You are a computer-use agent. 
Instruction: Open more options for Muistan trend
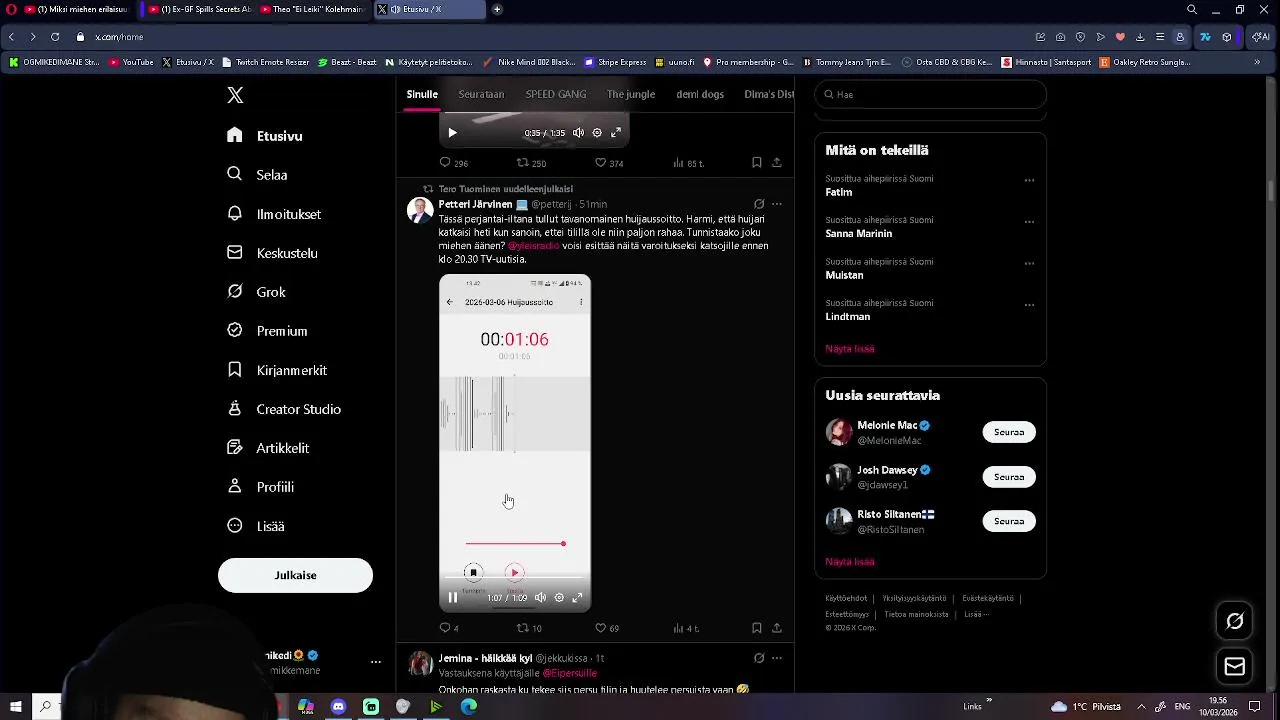click(1029, 264)
